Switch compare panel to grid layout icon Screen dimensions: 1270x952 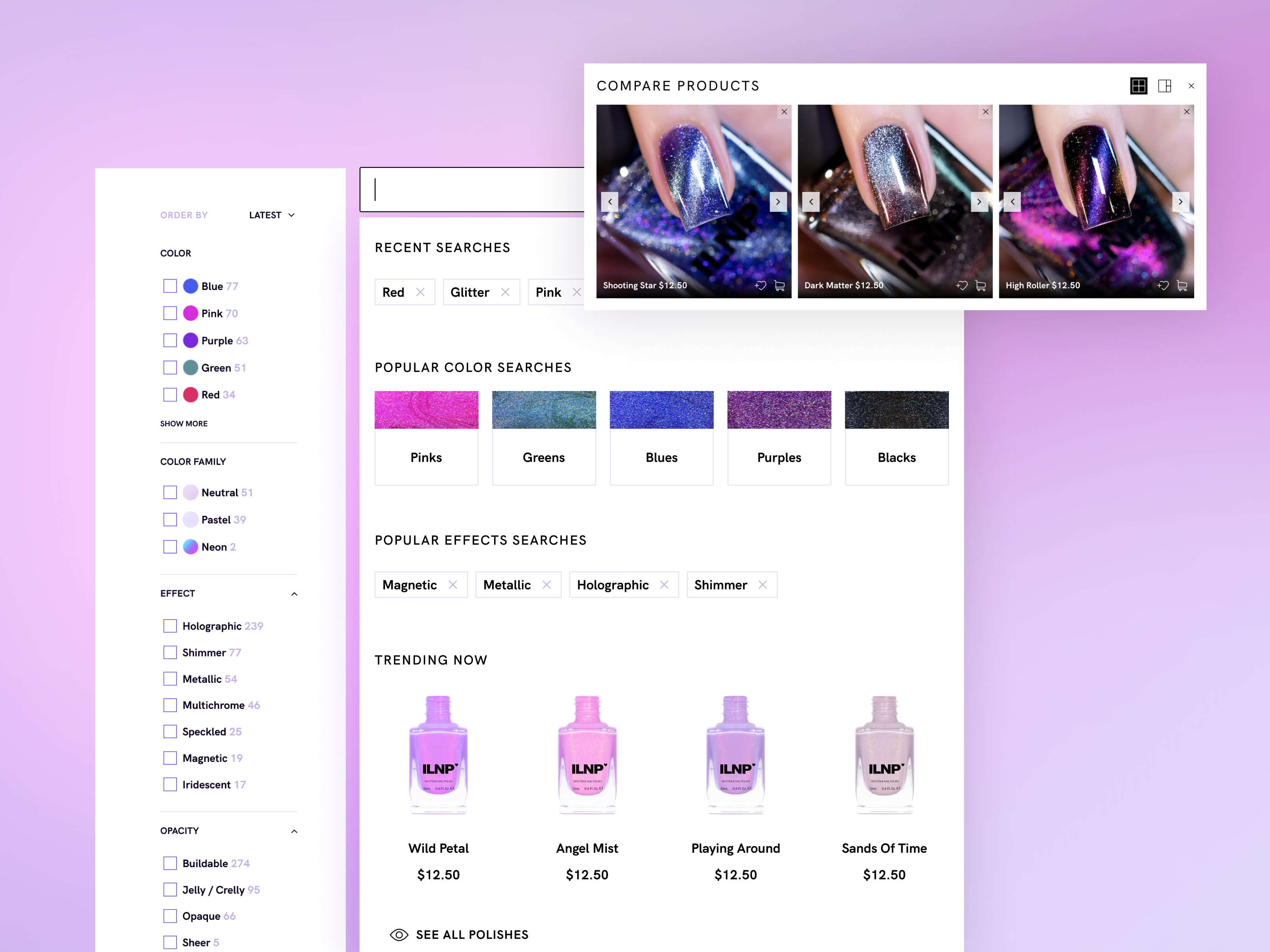pyautogui.click(x=1139, y=86)
